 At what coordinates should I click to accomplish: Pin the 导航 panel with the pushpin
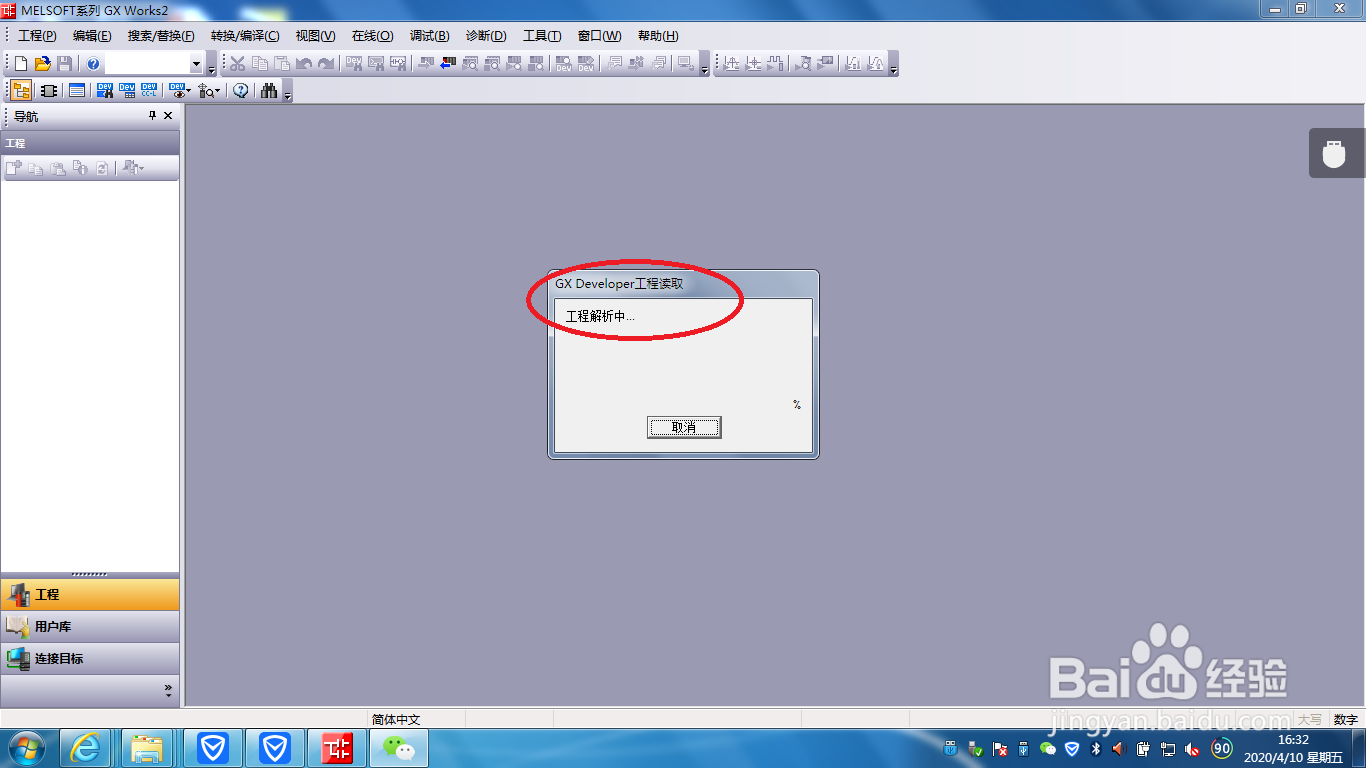(153, 116)
